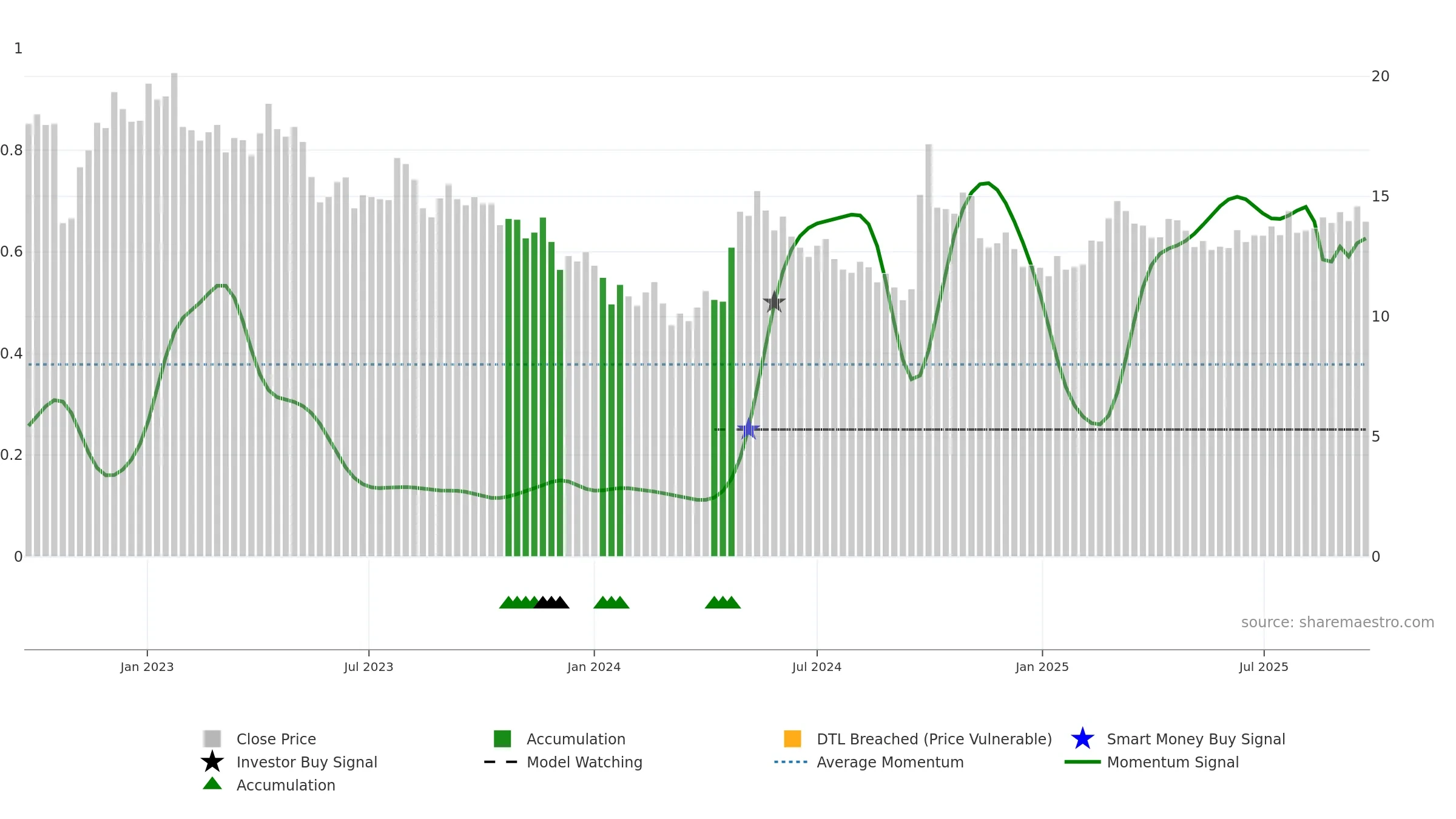Screen dimensions: 1456x819
Task: Click the black Investor Buy star on chart
Action: [x=774, y=302]
